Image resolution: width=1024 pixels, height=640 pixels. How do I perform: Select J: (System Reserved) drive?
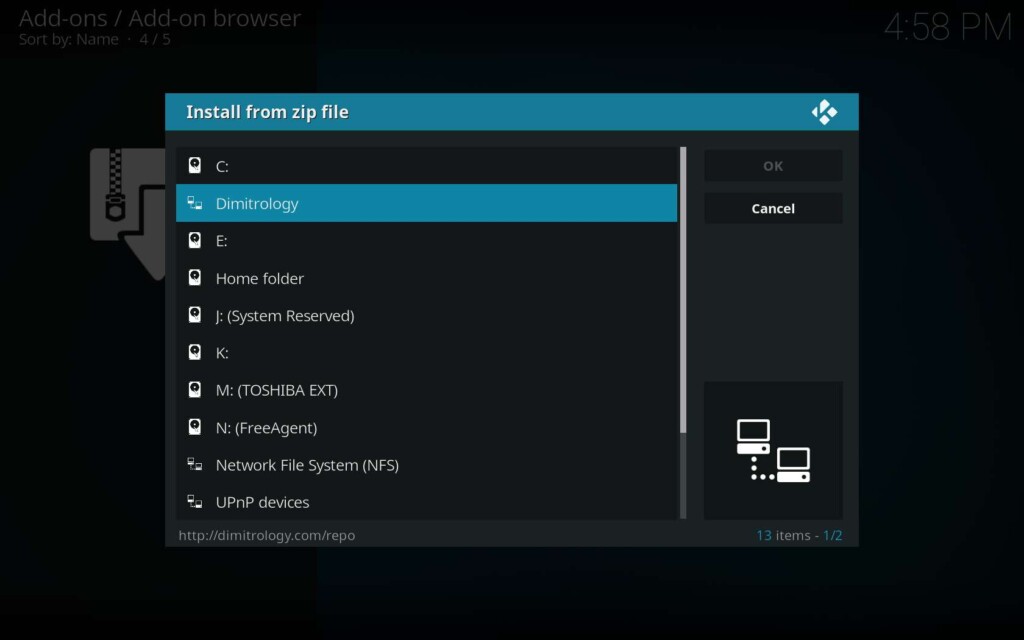426,315
